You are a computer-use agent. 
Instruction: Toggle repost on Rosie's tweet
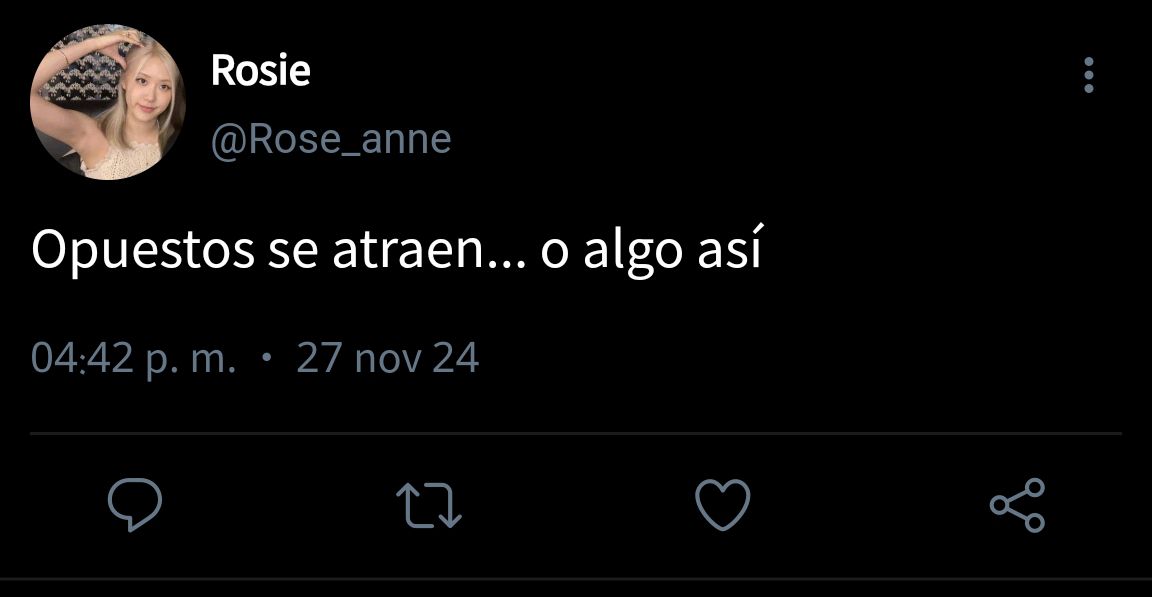[429, 505]
